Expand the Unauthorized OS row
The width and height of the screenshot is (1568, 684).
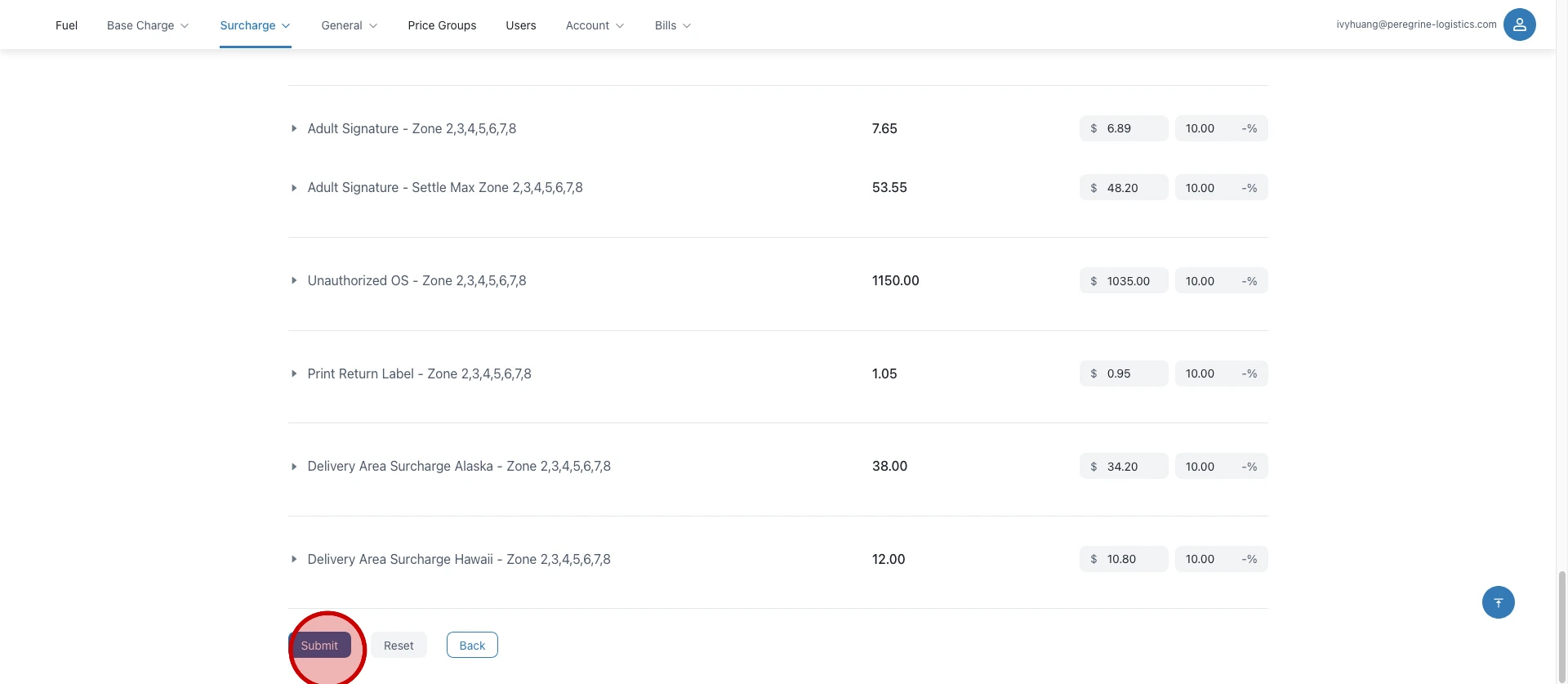pos(294,281)
